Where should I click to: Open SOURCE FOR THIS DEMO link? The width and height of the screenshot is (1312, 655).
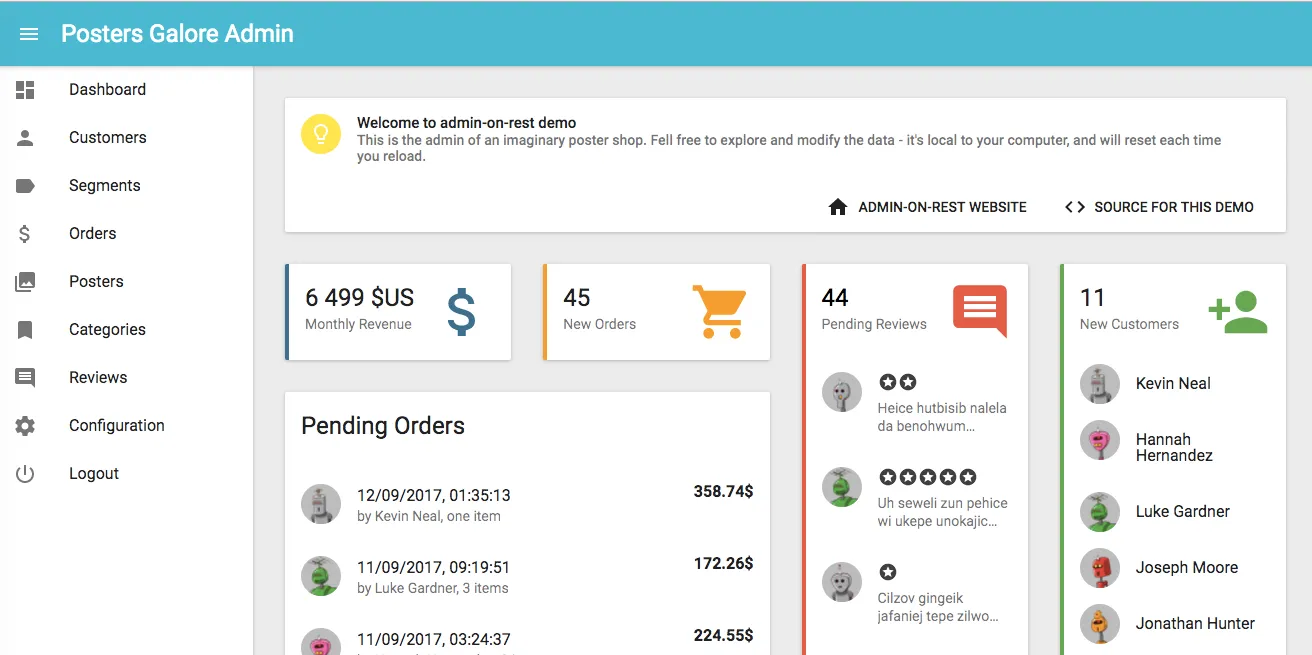point(1159,207)
